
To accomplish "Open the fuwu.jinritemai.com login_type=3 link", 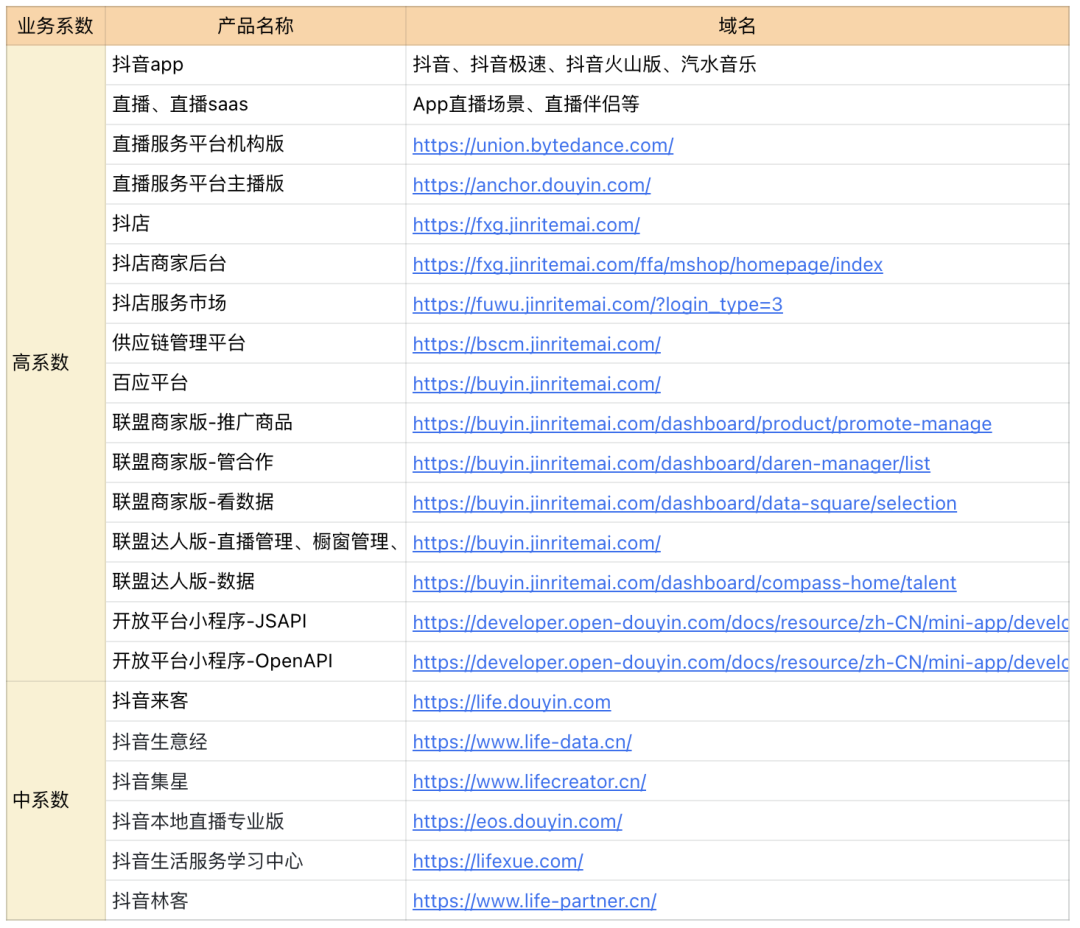I will [x=597, y=305].
